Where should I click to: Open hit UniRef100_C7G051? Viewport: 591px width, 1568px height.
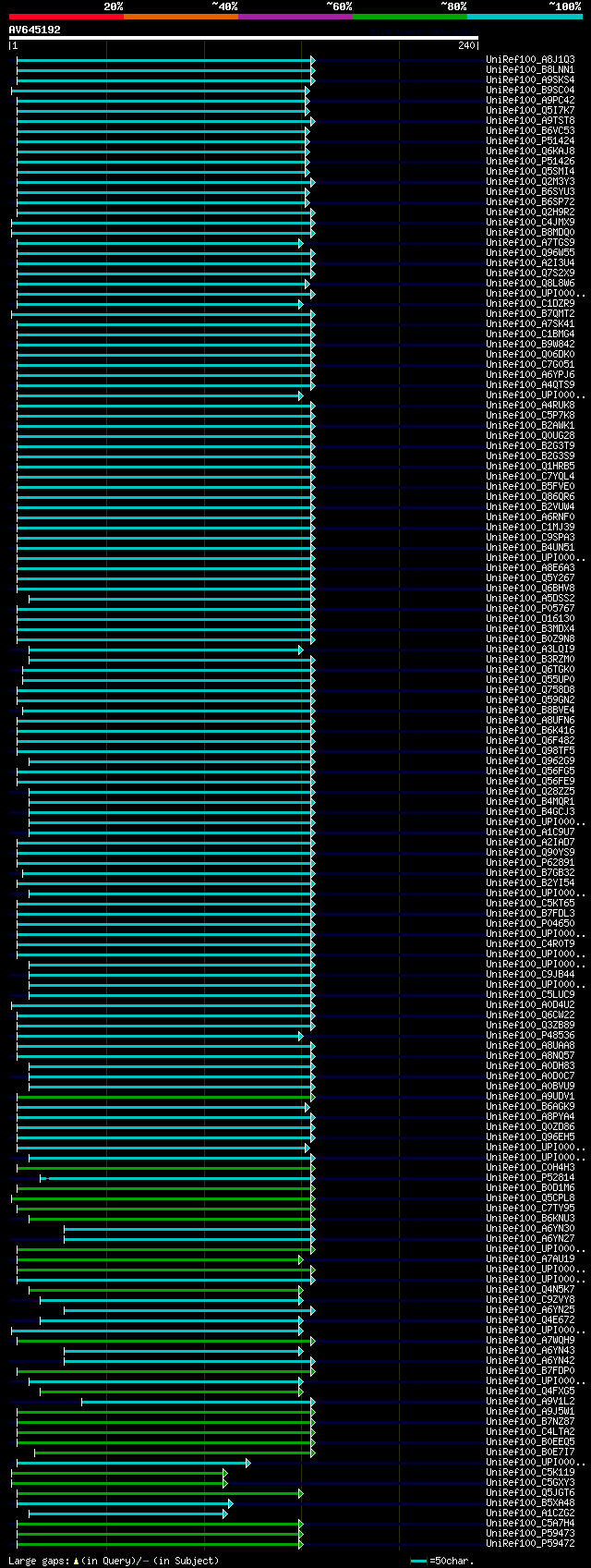(x=530, y=365)
